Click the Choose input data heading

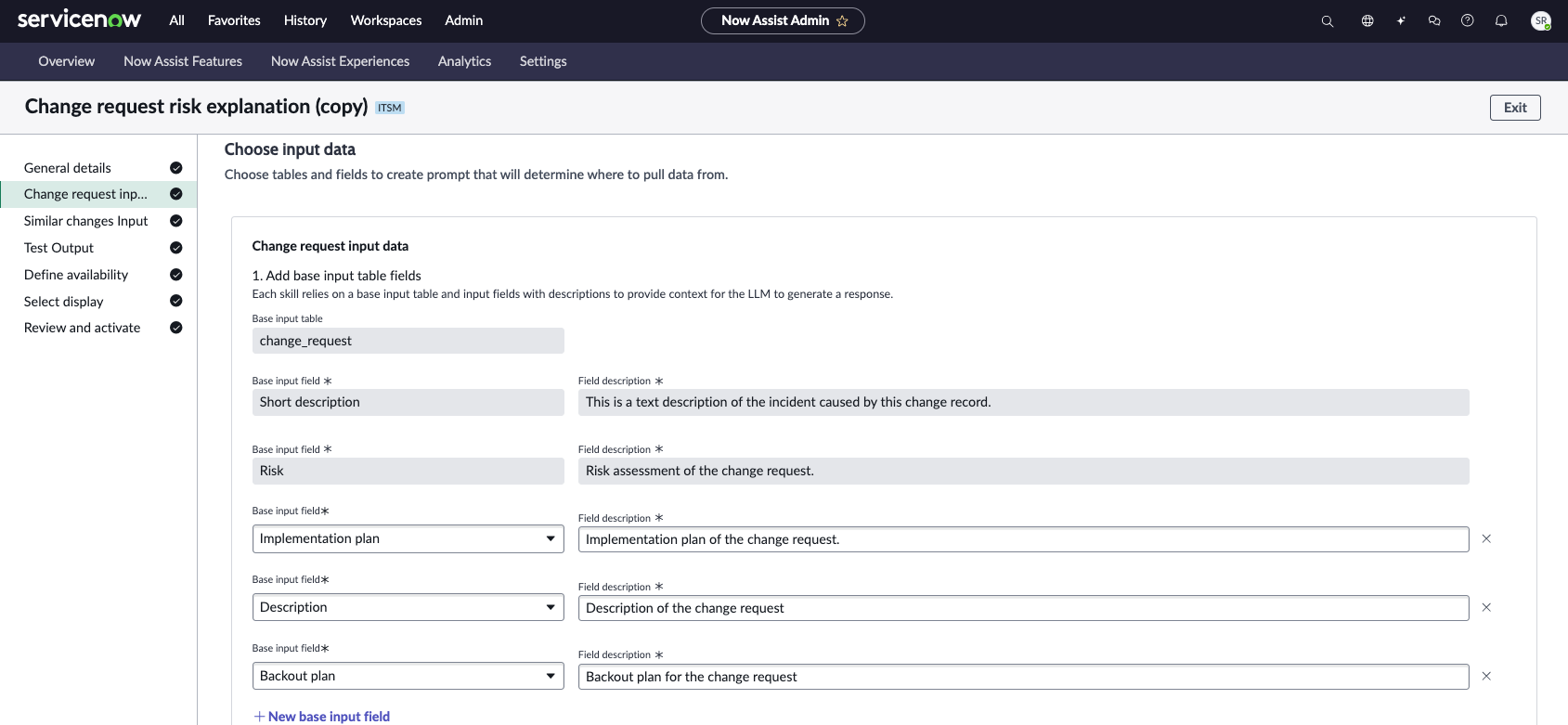(x=290, y=149)
